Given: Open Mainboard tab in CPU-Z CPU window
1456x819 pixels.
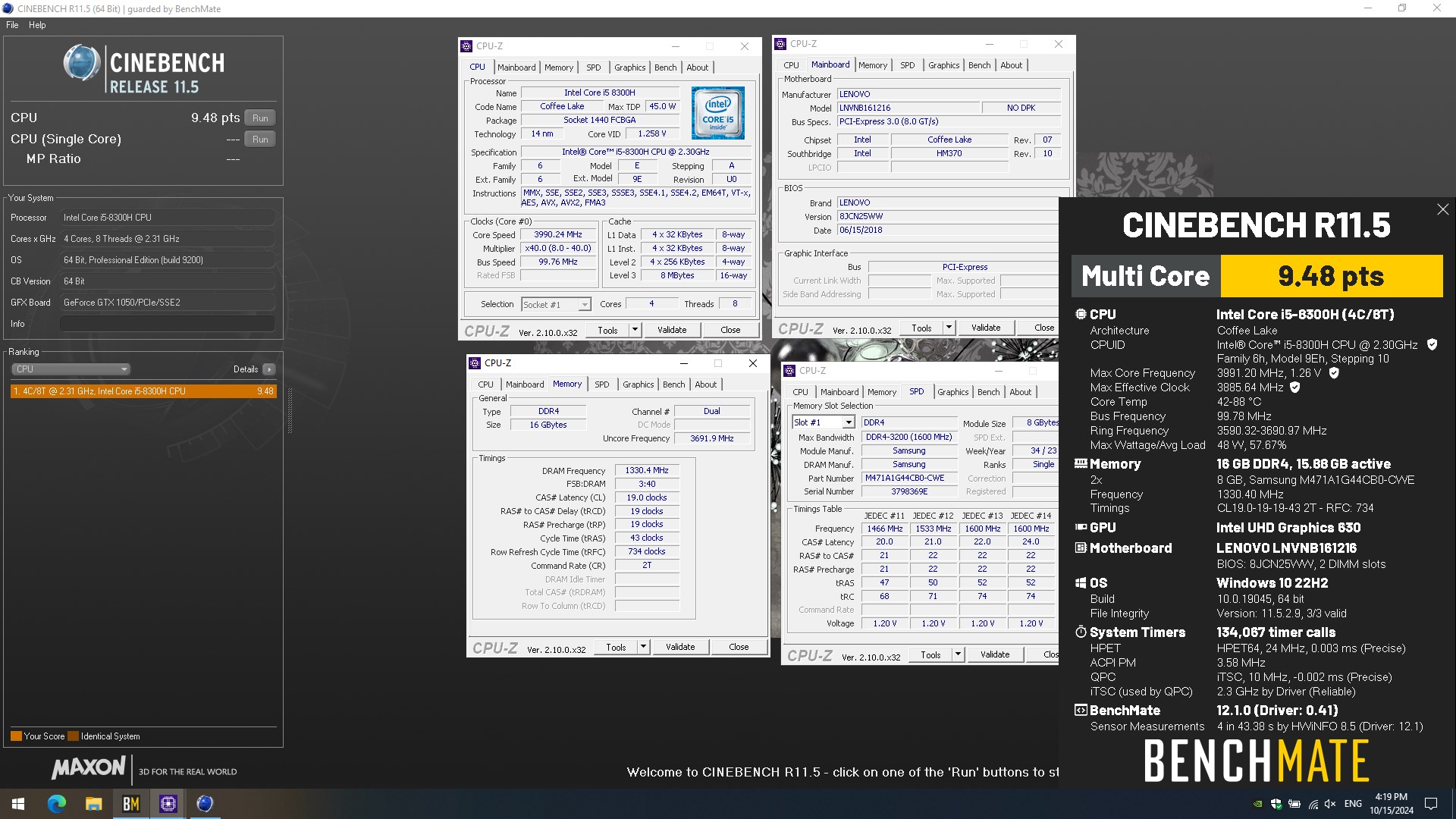Looking at the screenshot, I should (x=516, y=67).
